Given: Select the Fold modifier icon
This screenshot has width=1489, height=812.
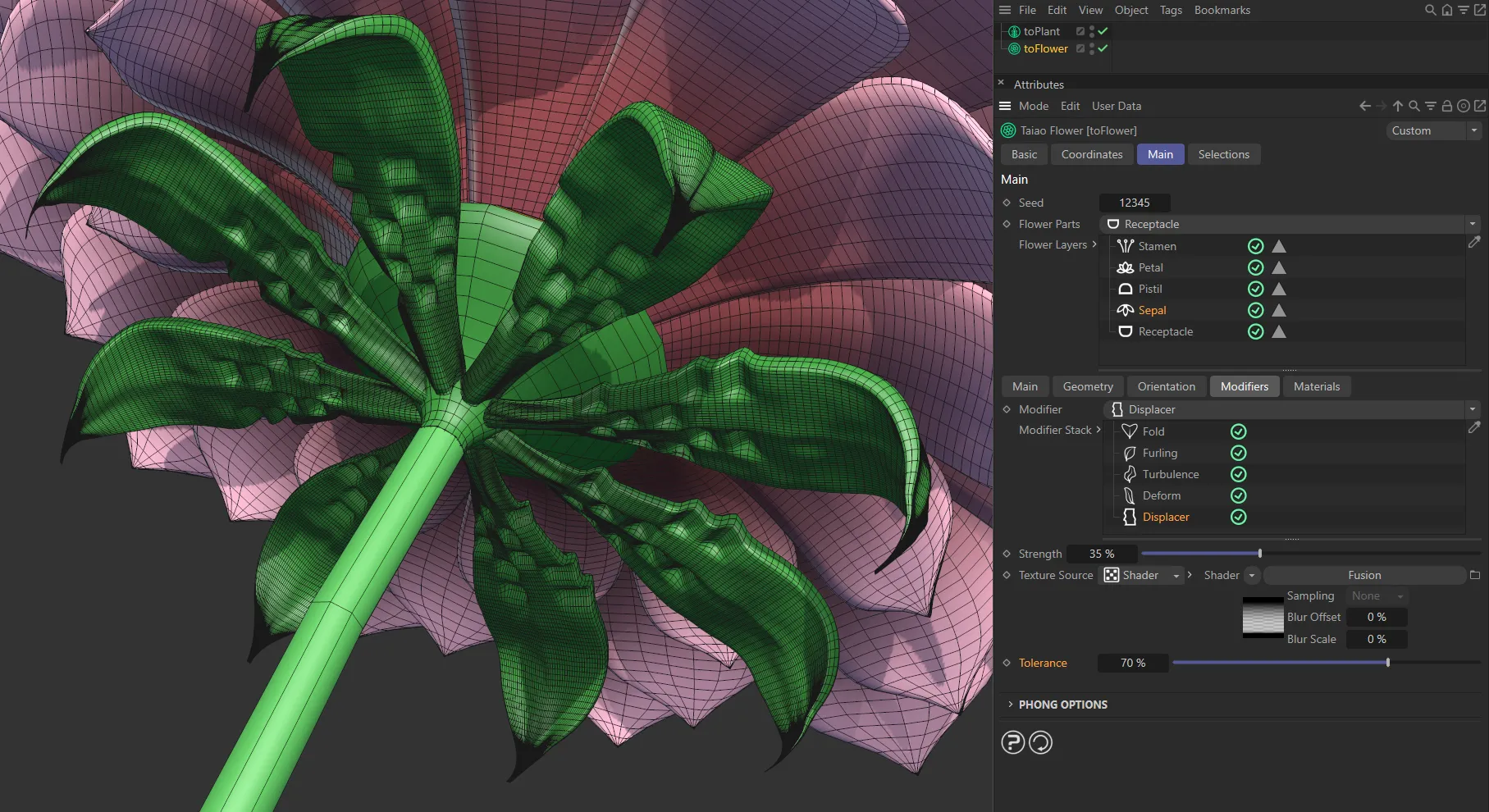Looking at the screenshot, I should pyautogui.click(x=1129, y=431).
